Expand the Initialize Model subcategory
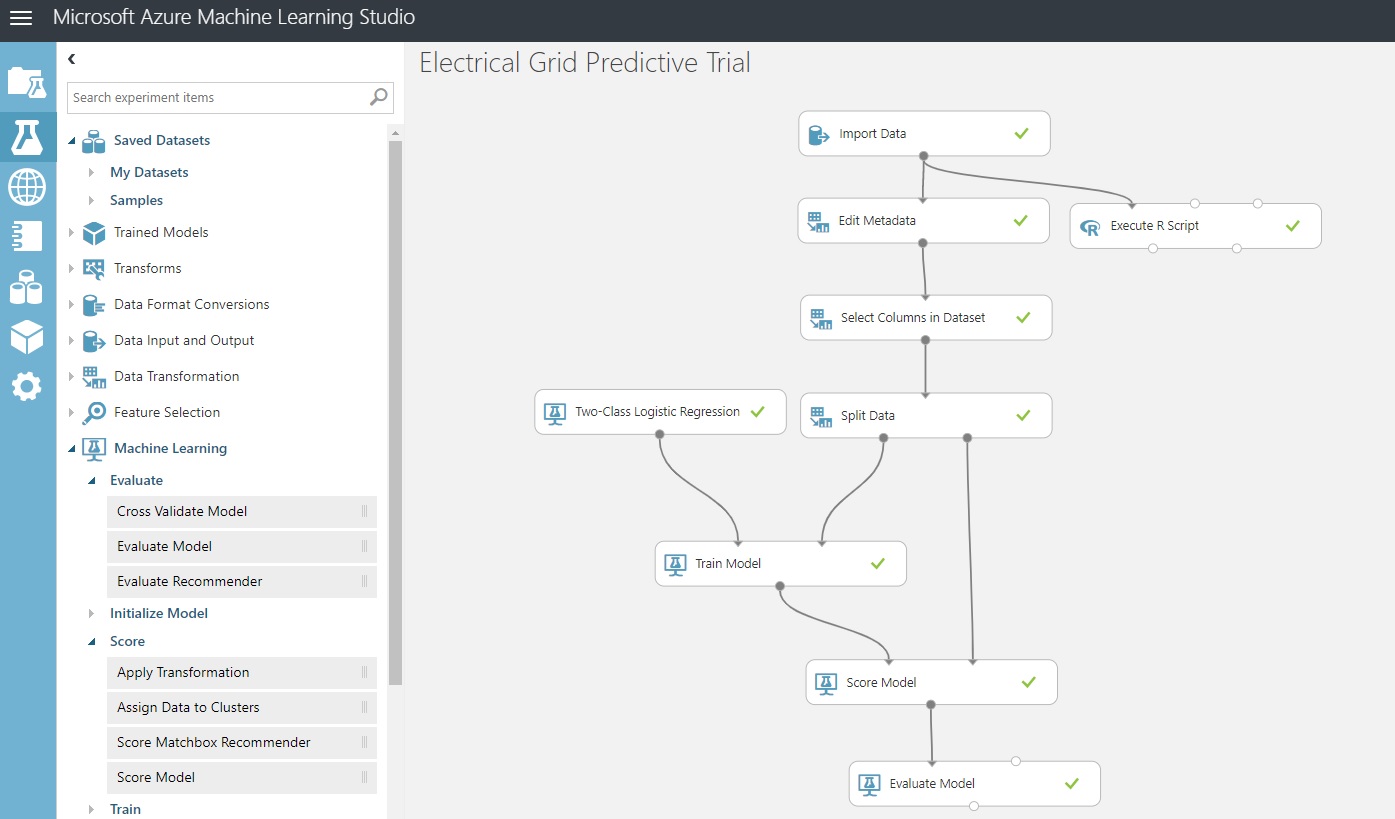1395x819 pixels. [92, 614]
